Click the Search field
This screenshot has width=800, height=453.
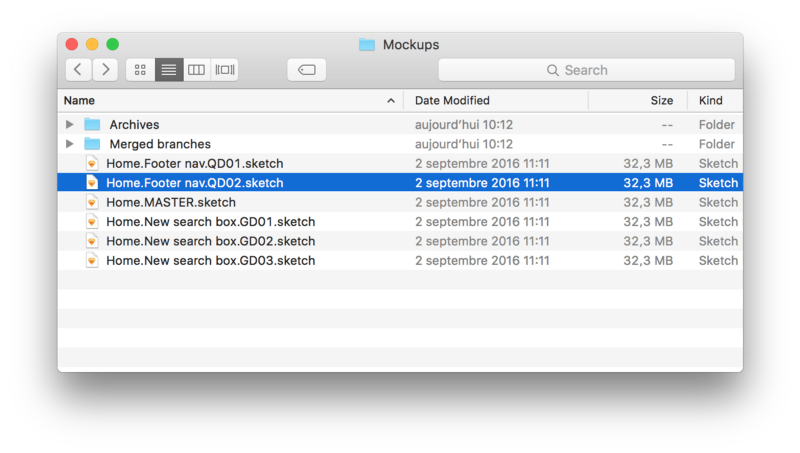pos(587,70)
